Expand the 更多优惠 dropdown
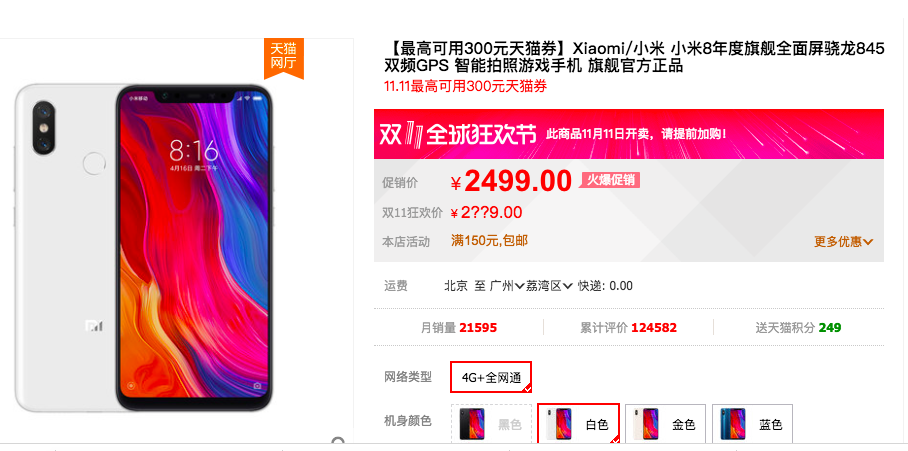Viewport: 908px width, 451px height. pos(843,241)
